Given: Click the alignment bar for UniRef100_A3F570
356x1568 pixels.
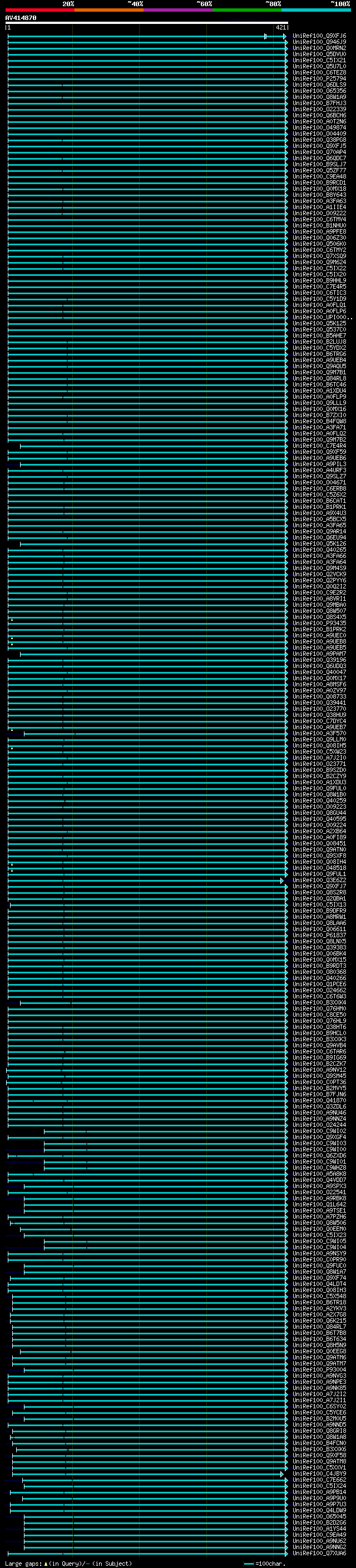Looking at the screenshot, I should (x=155, y=734).
